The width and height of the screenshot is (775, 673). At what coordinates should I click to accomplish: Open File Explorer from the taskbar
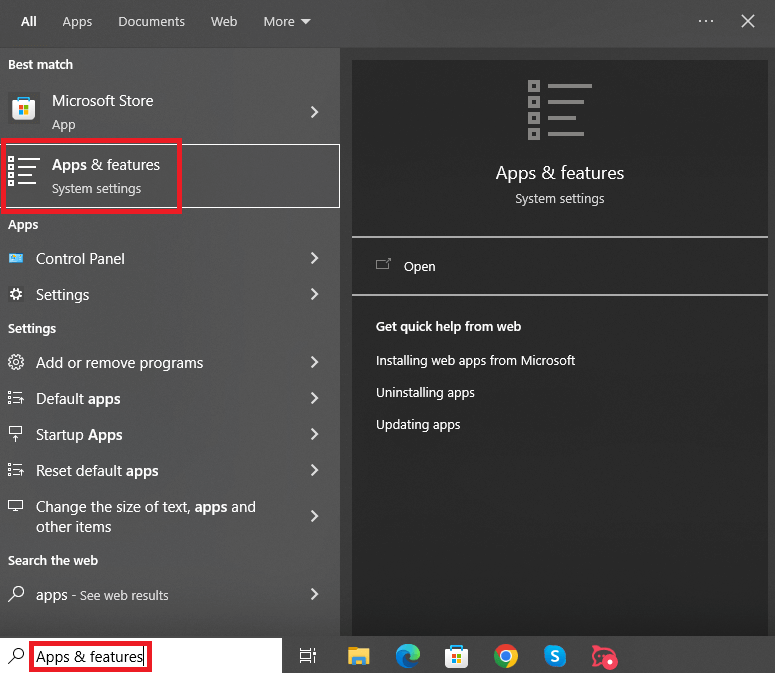359,656
